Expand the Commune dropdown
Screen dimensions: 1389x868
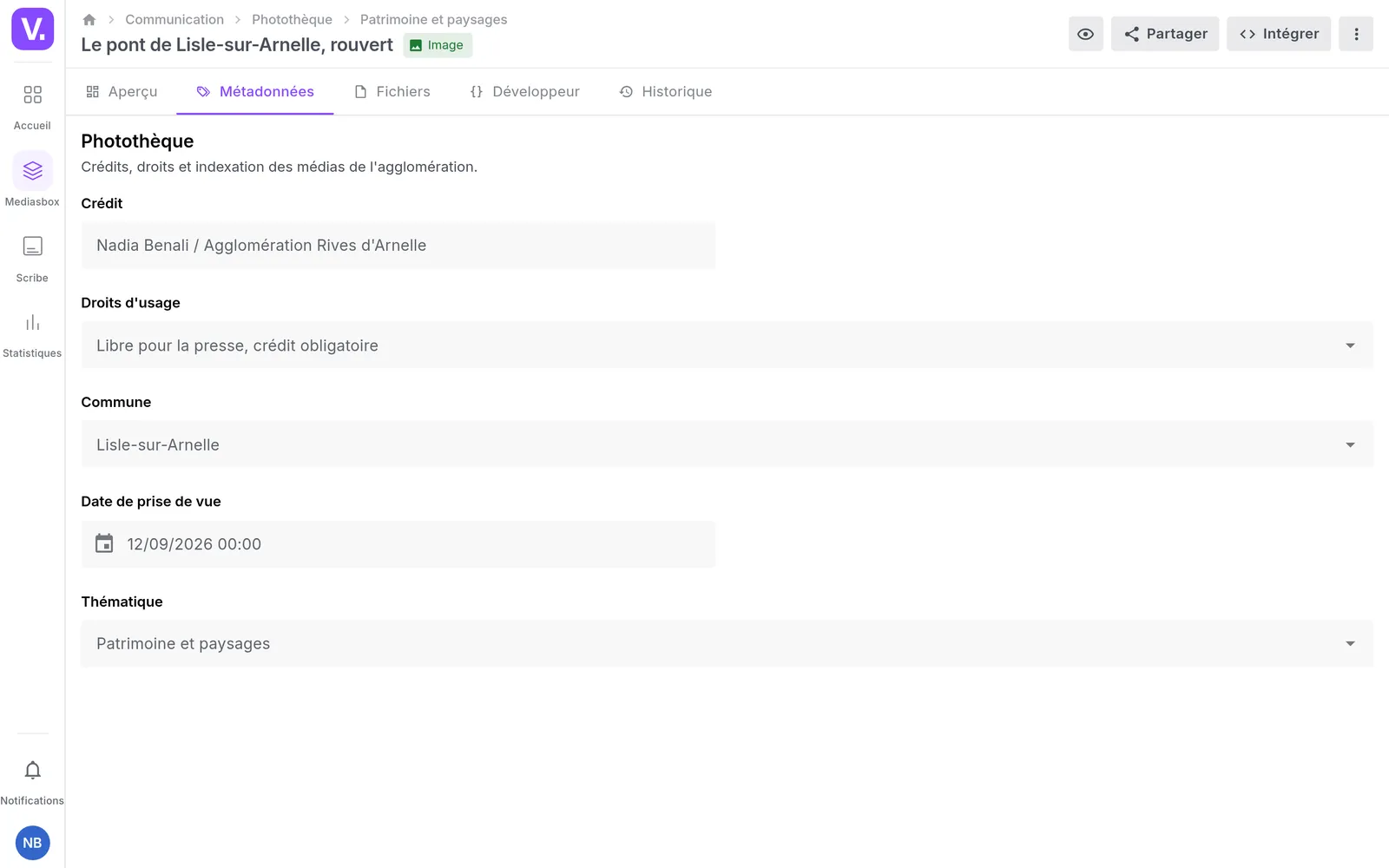pos(727,444)
